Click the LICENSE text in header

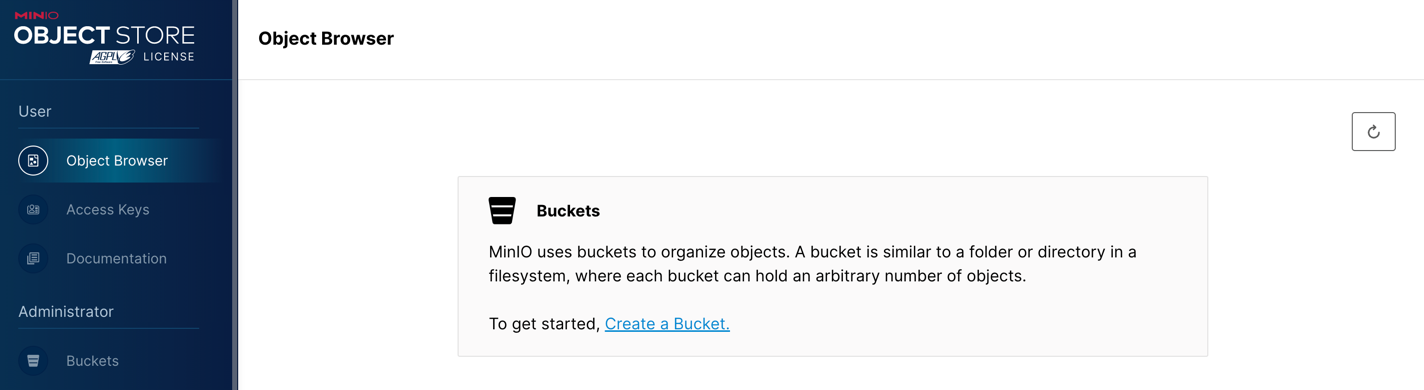point(168,57)
